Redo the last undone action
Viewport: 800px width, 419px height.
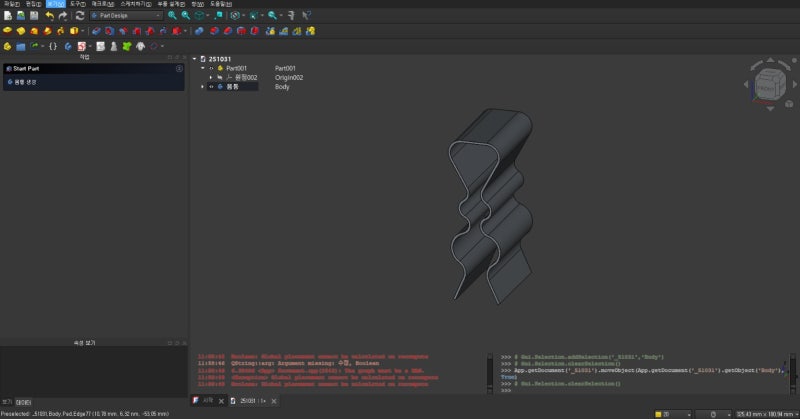[63, 16]
